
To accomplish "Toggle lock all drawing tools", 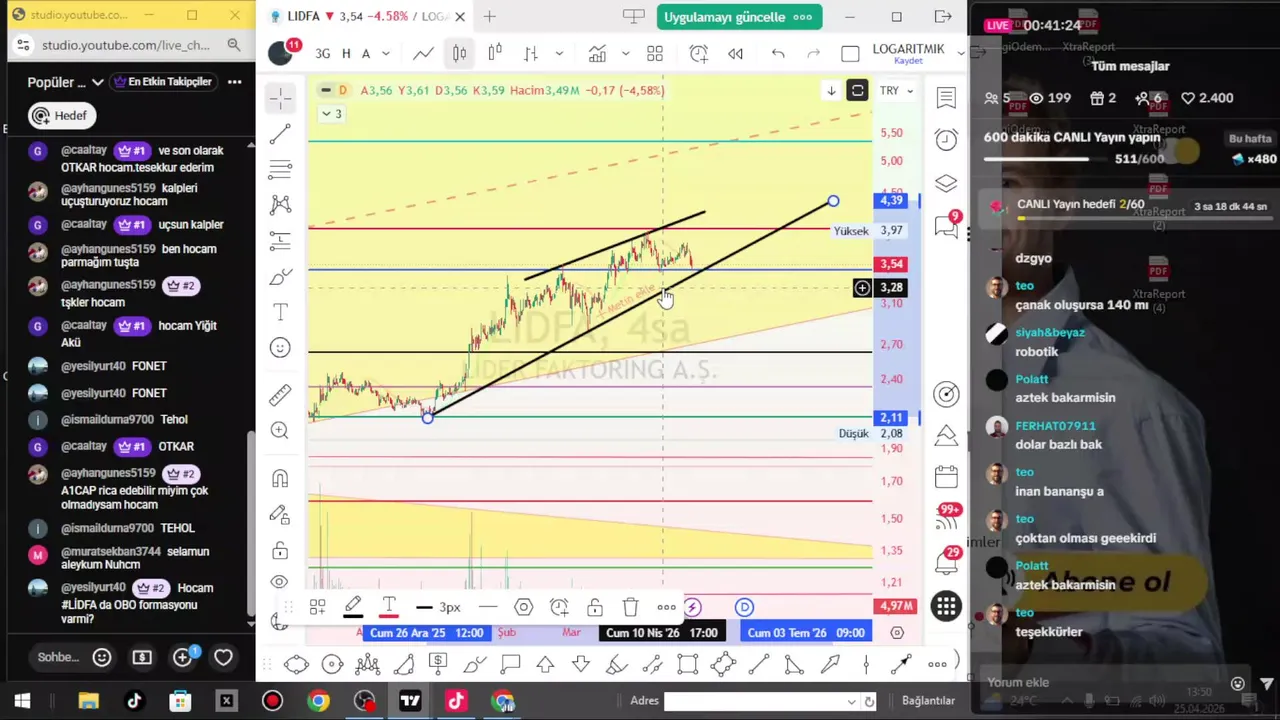I will point(280,551).
